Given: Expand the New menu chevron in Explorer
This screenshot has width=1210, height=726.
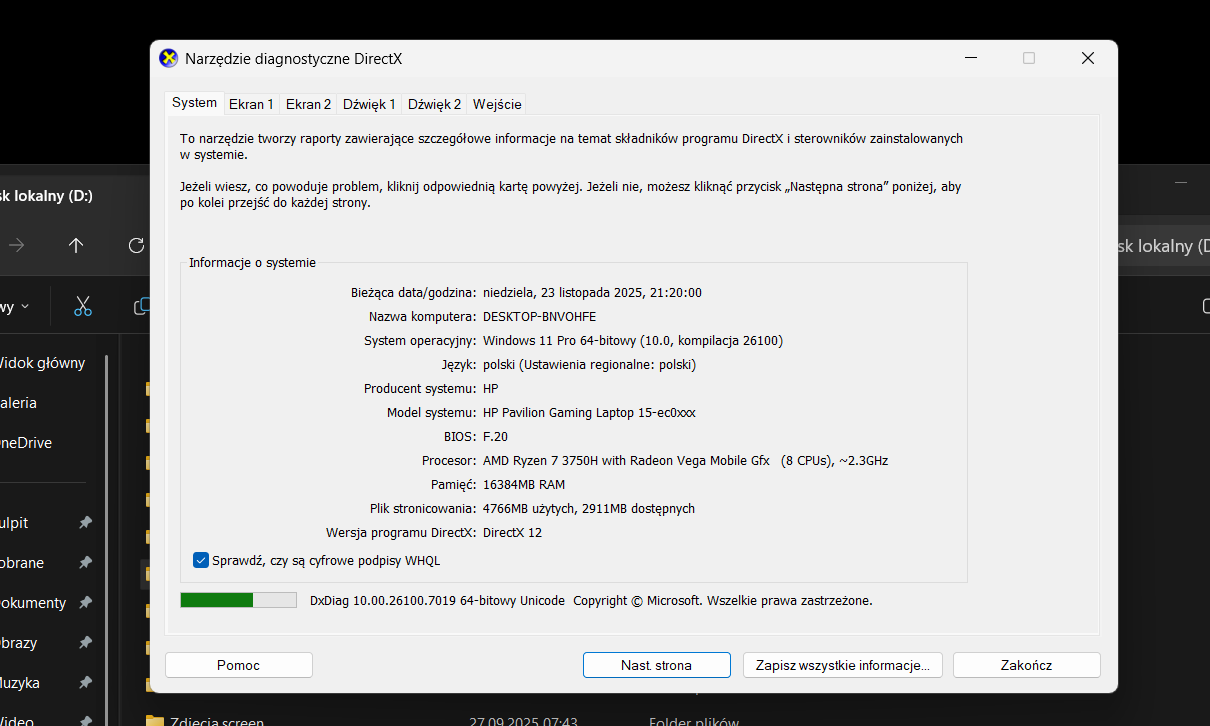Looking at the screenshot, I should tap(25, 307).
